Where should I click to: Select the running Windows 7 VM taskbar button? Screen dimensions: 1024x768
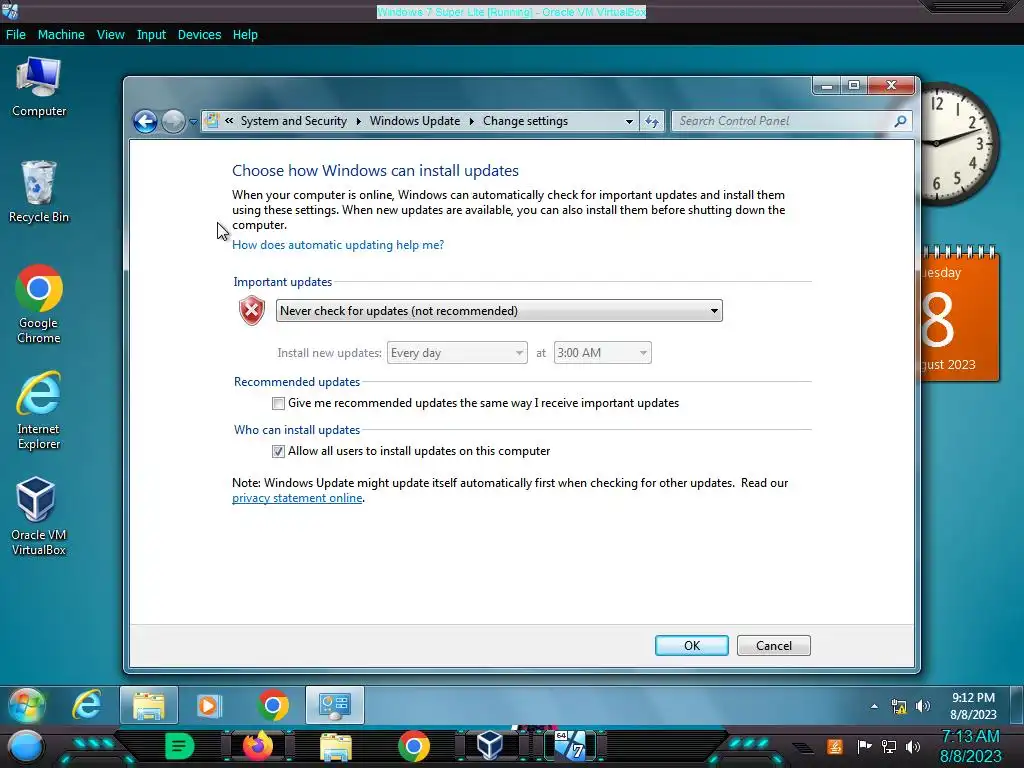[571, 746]
